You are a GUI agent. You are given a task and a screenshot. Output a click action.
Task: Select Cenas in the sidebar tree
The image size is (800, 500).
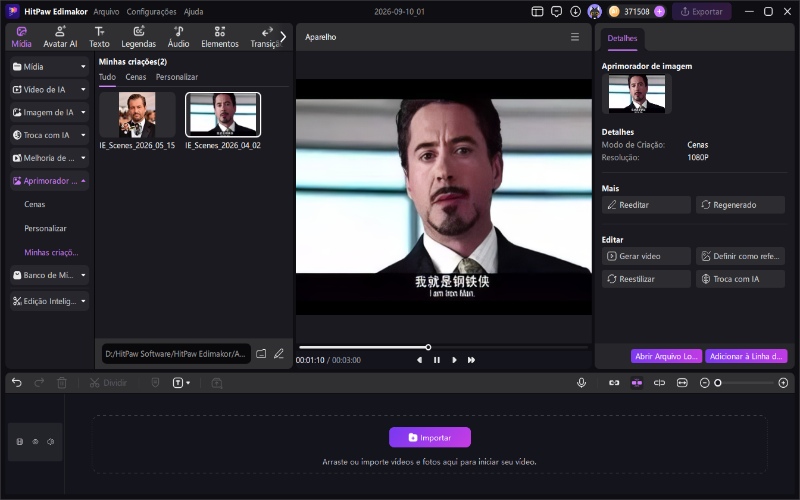point(35,204)
